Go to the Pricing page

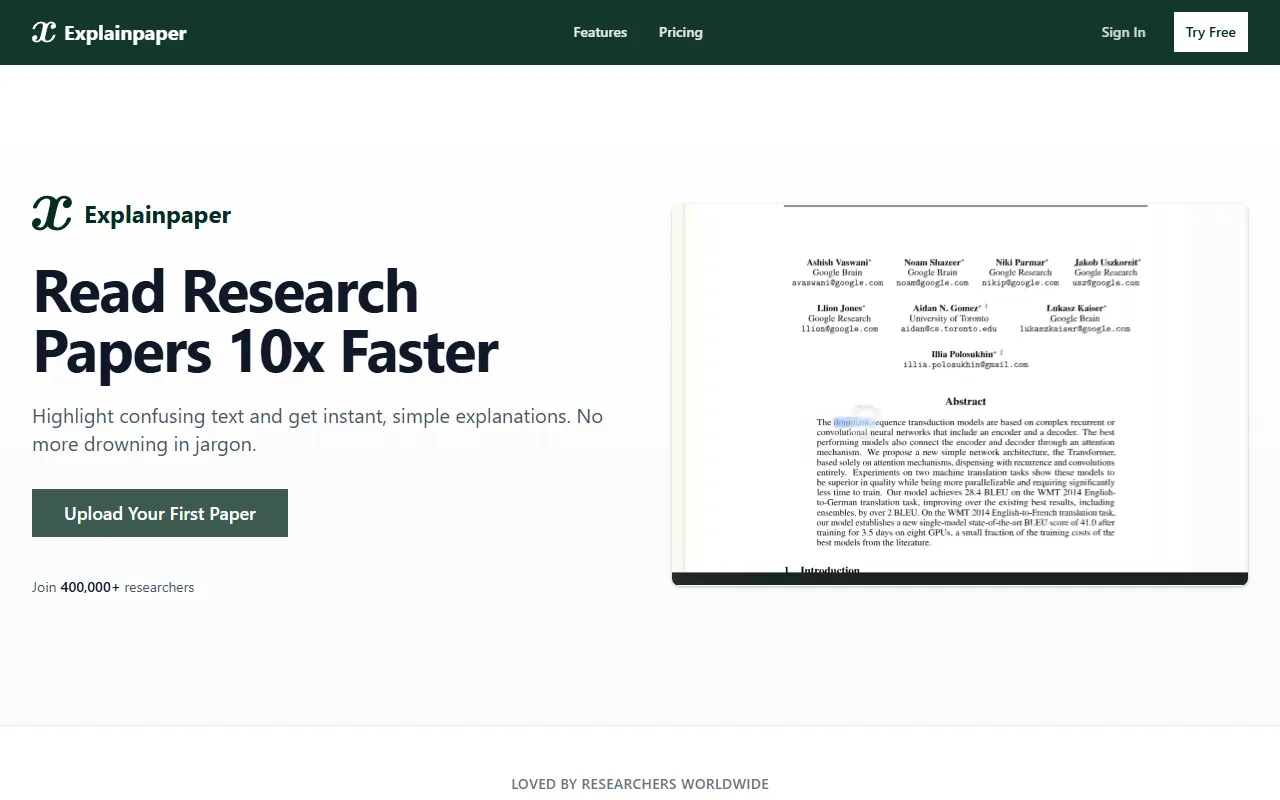681,32
